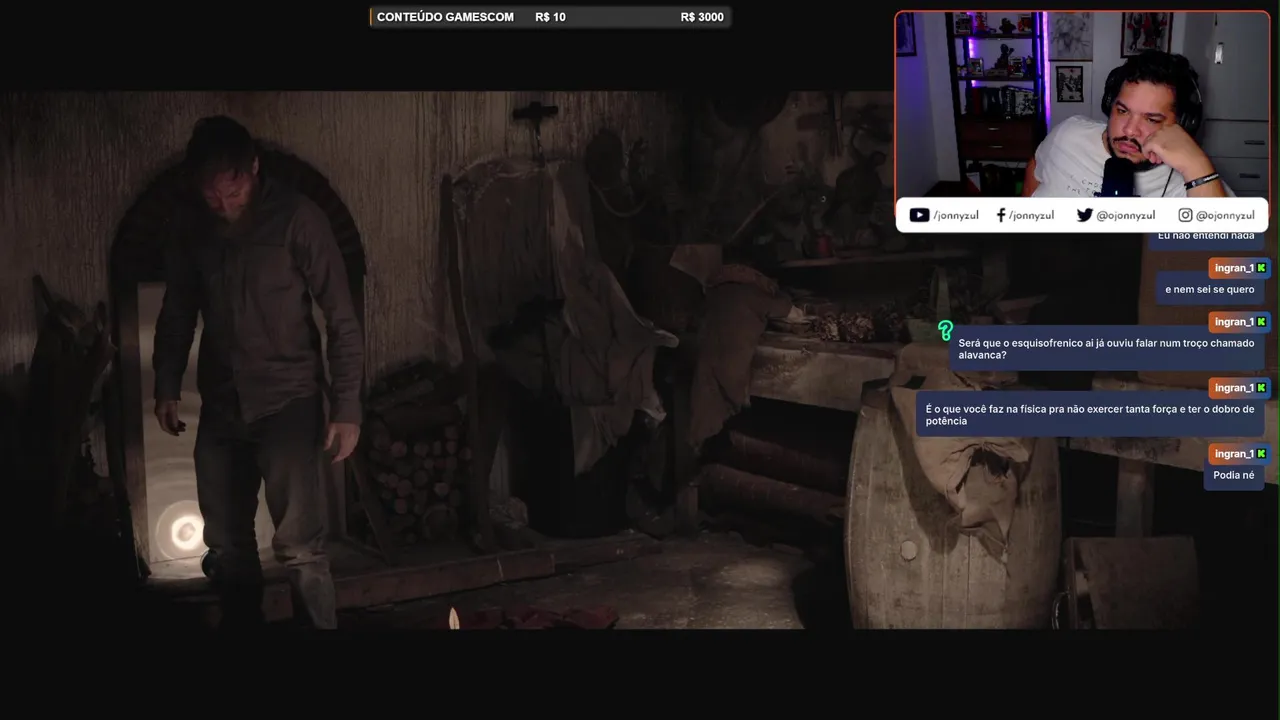This screenshot has height=720, width=1280.
Task: Click the CONTEÚDO GAMESCOM goal label
Action: 445,17
